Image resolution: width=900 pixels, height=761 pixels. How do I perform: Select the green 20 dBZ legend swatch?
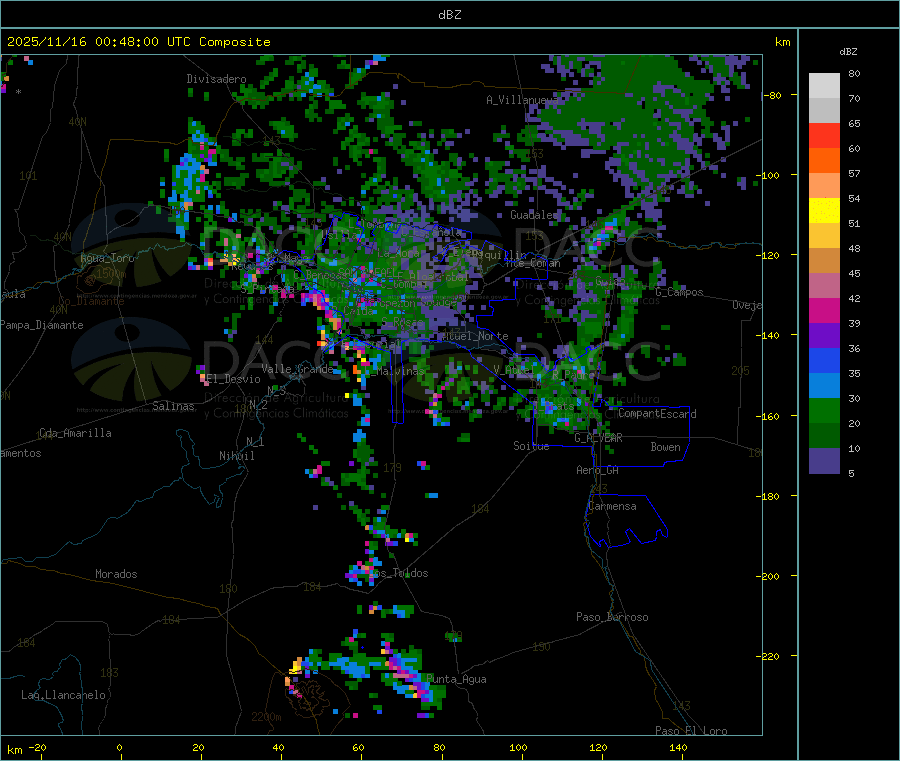824,410
